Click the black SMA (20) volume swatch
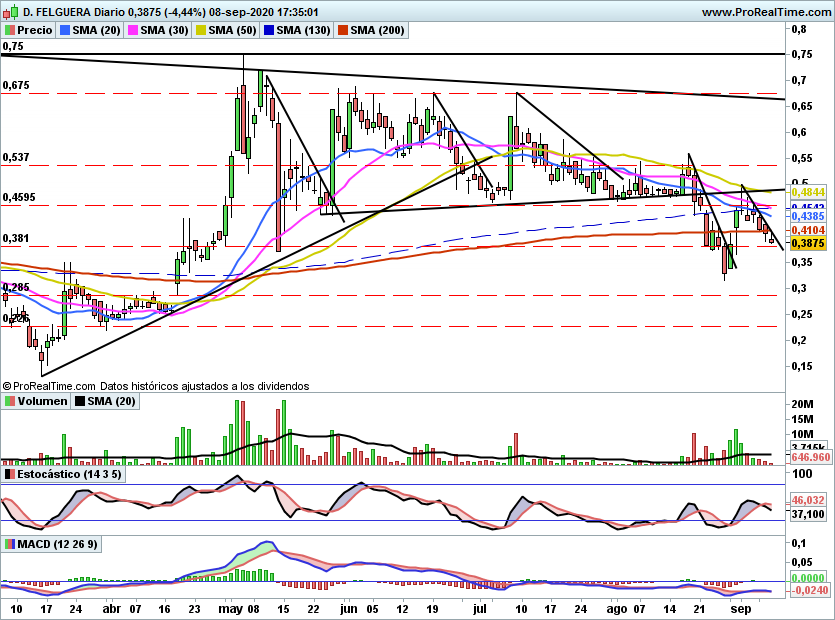Viewport: 835px width, 620px height. (81, 401)
